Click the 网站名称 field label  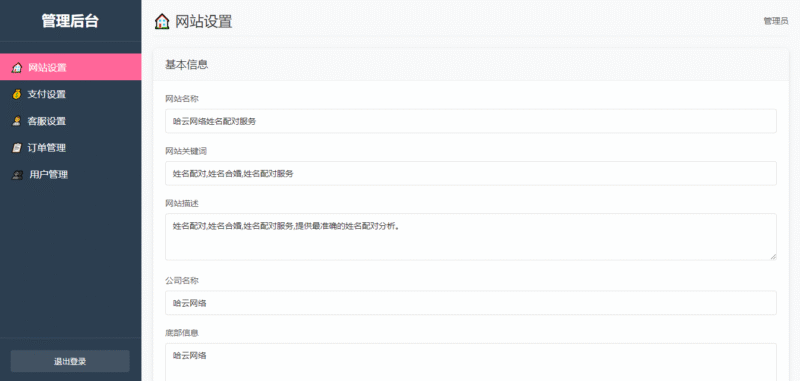182,98
